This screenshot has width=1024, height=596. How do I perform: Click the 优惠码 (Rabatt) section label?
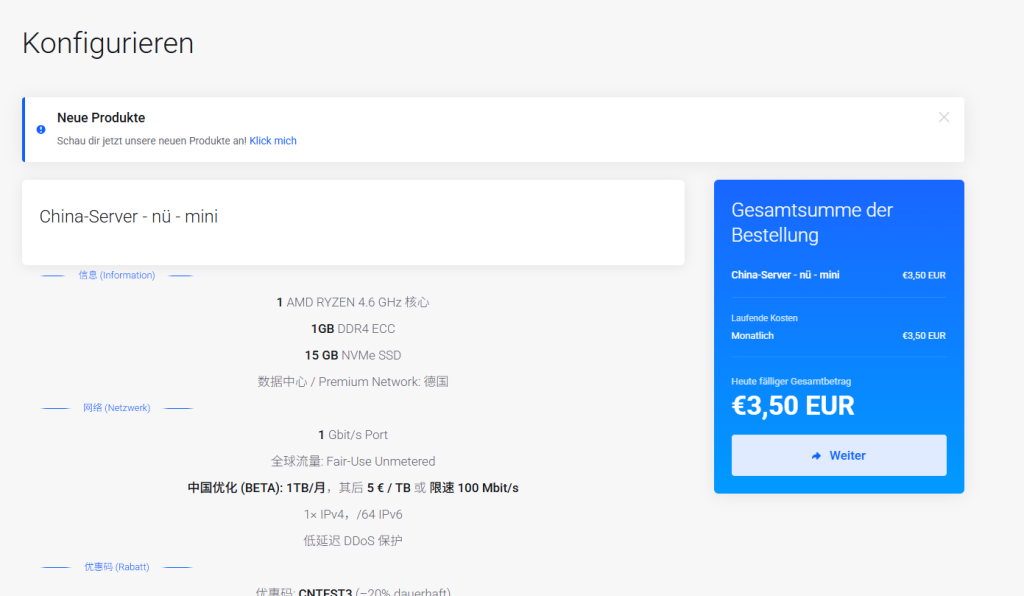point(117,567)
